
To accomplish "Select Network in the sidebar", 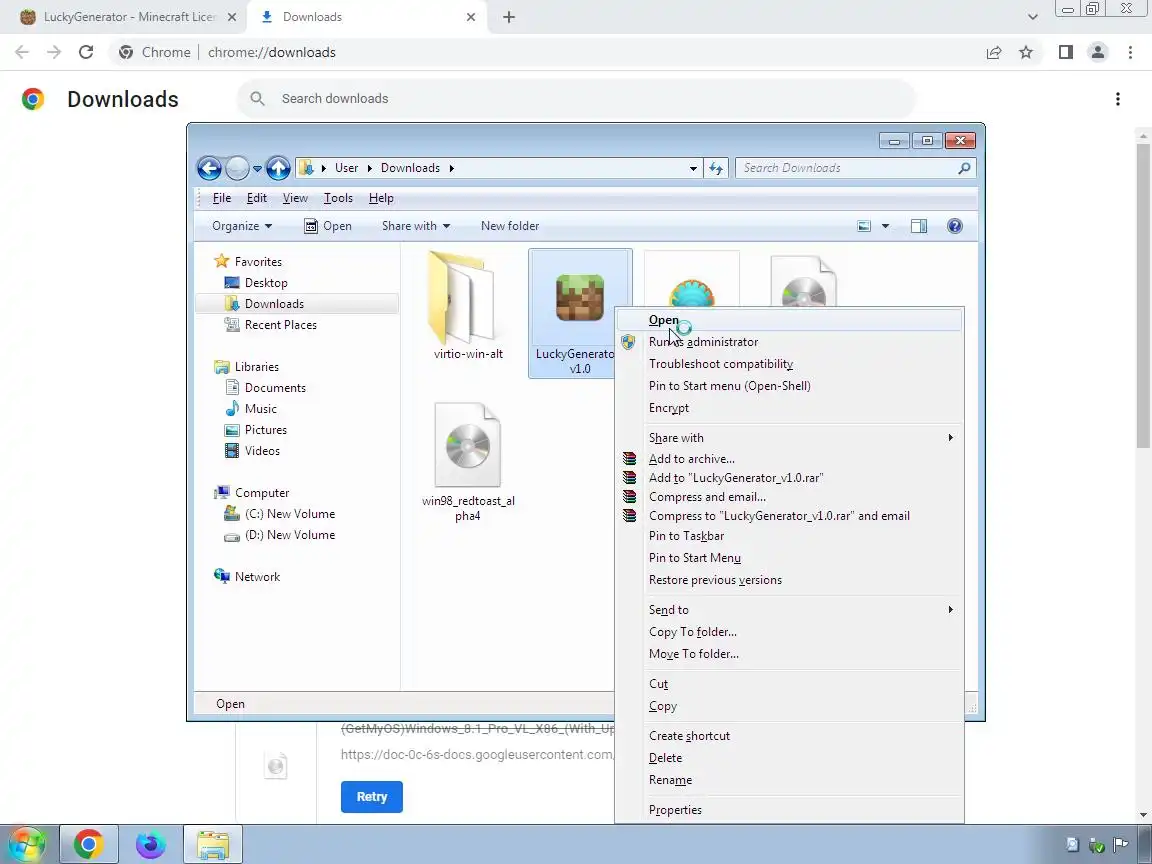I will 256,577.
